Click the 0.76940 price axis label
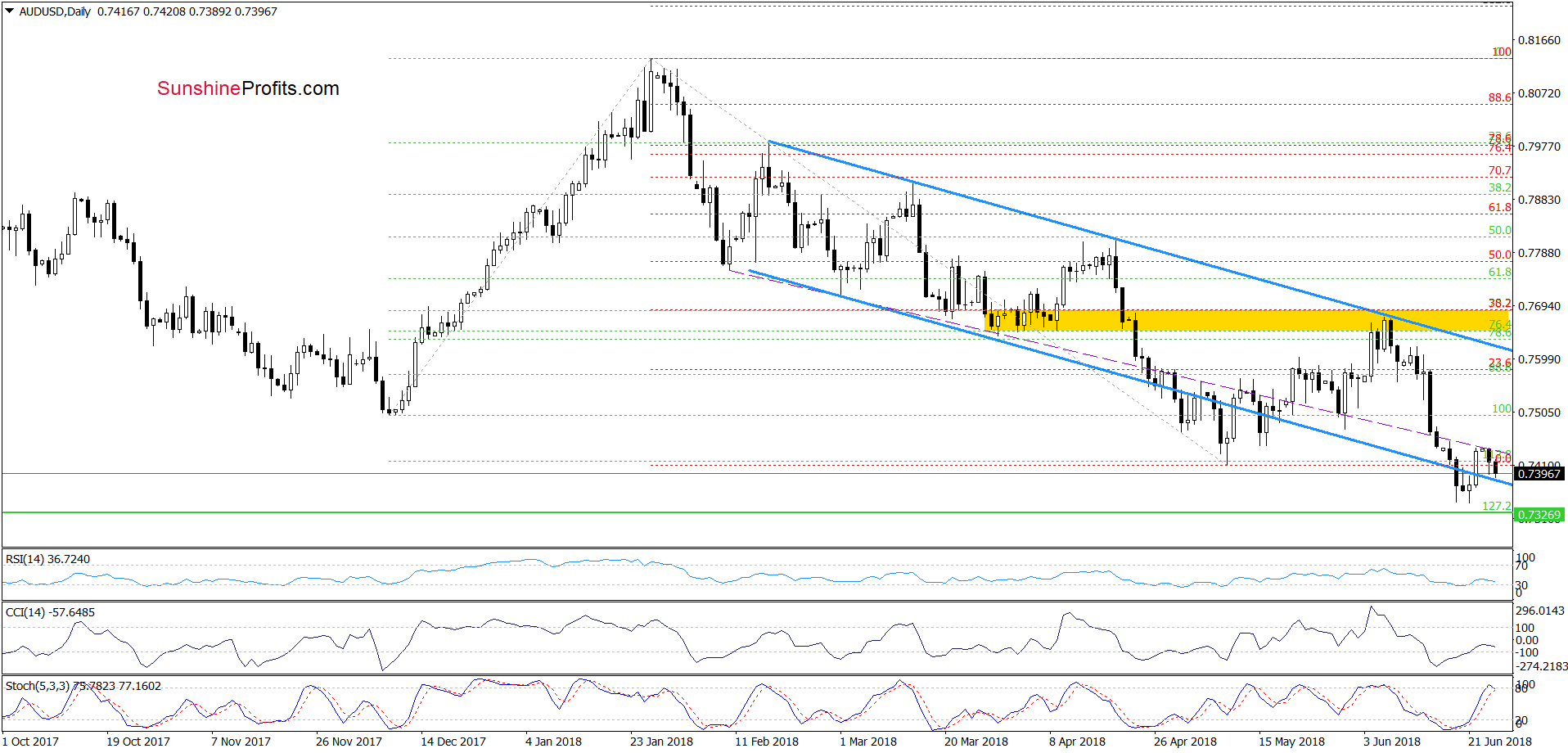The height and width of the screenshot is (753, 1568). 1539,306
